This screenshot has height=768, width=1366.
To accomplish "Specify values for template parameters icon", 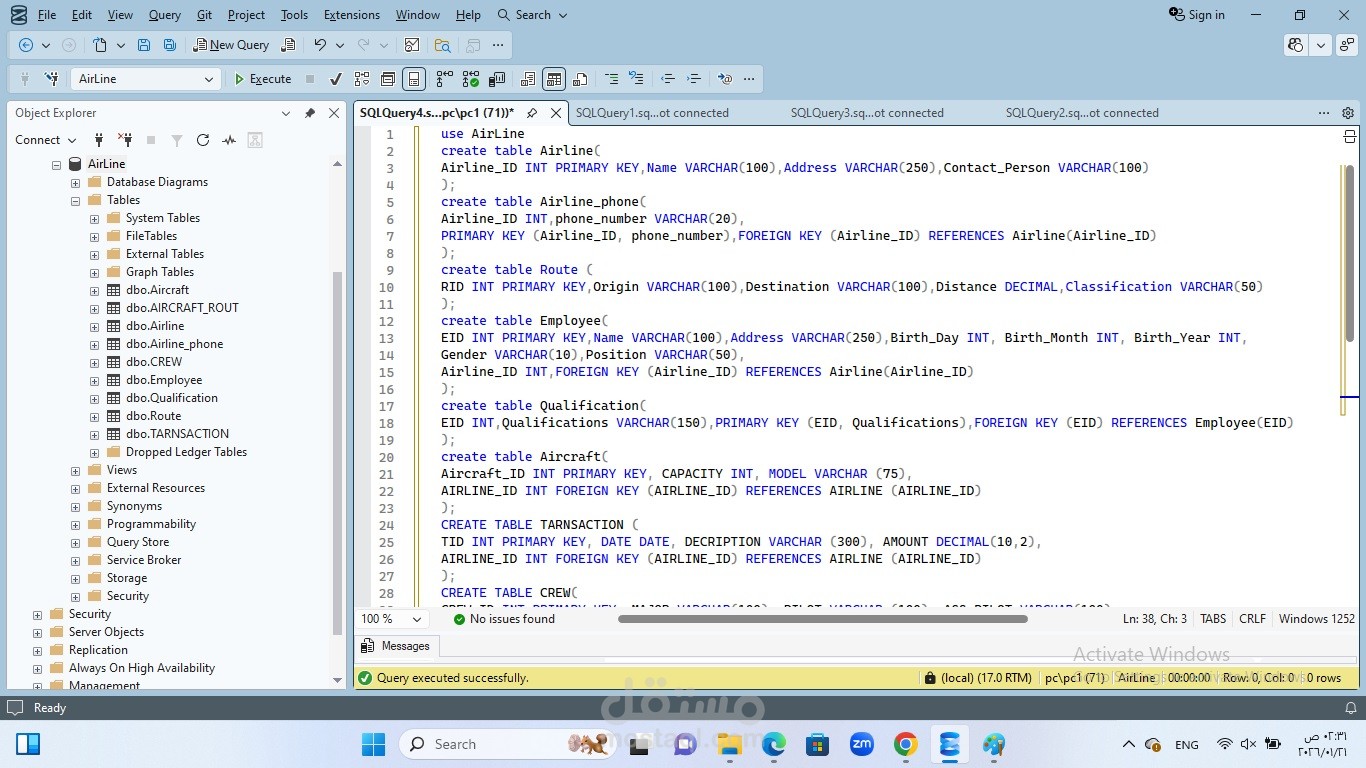I will pos(725,79).
